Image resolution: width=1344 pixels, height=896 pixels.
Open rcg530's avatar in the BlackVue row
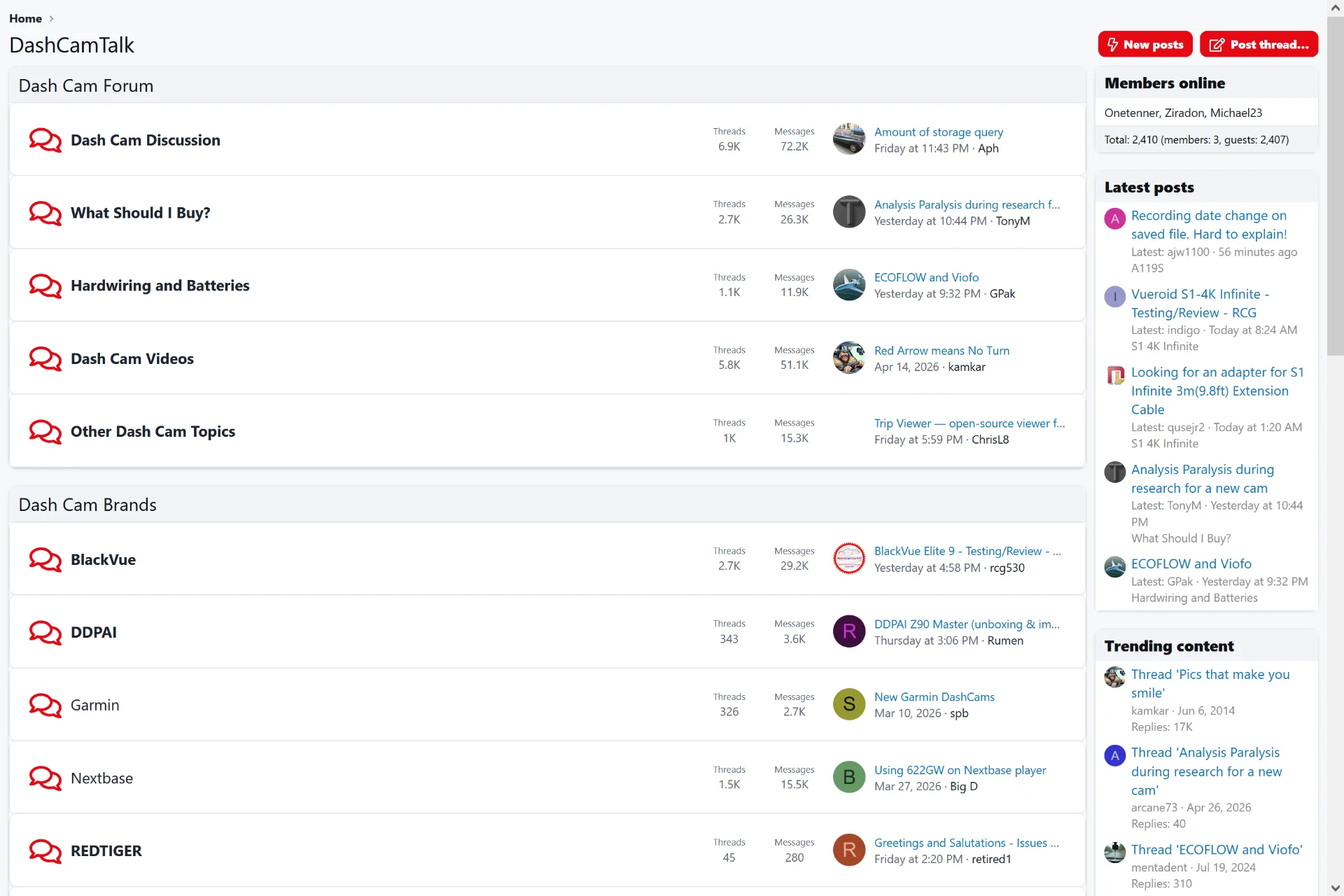pos(849,559)
